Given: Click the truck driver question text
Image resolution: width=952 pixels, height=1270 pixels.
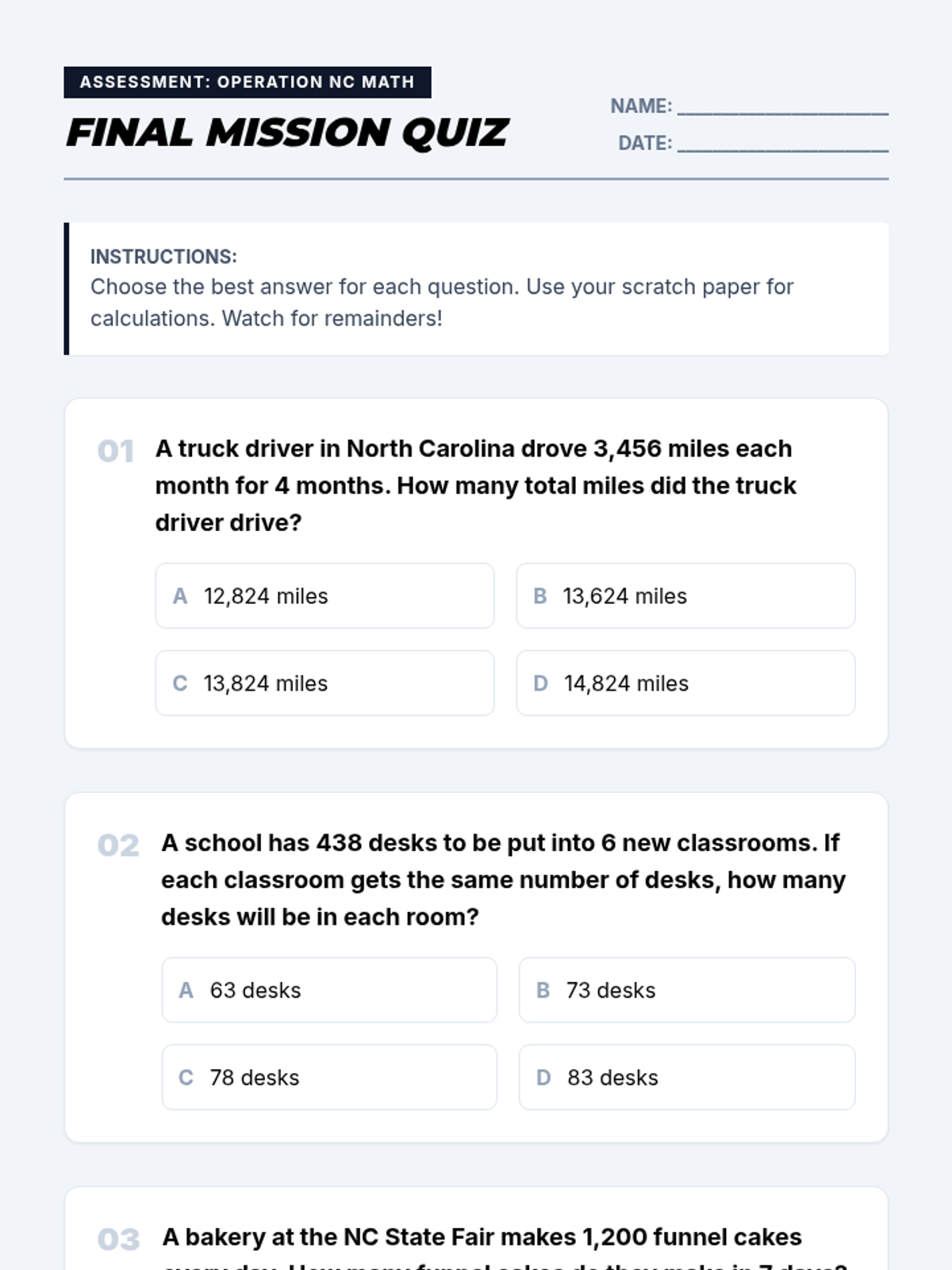Looking at the screenshot, I should tap(474, 485).
